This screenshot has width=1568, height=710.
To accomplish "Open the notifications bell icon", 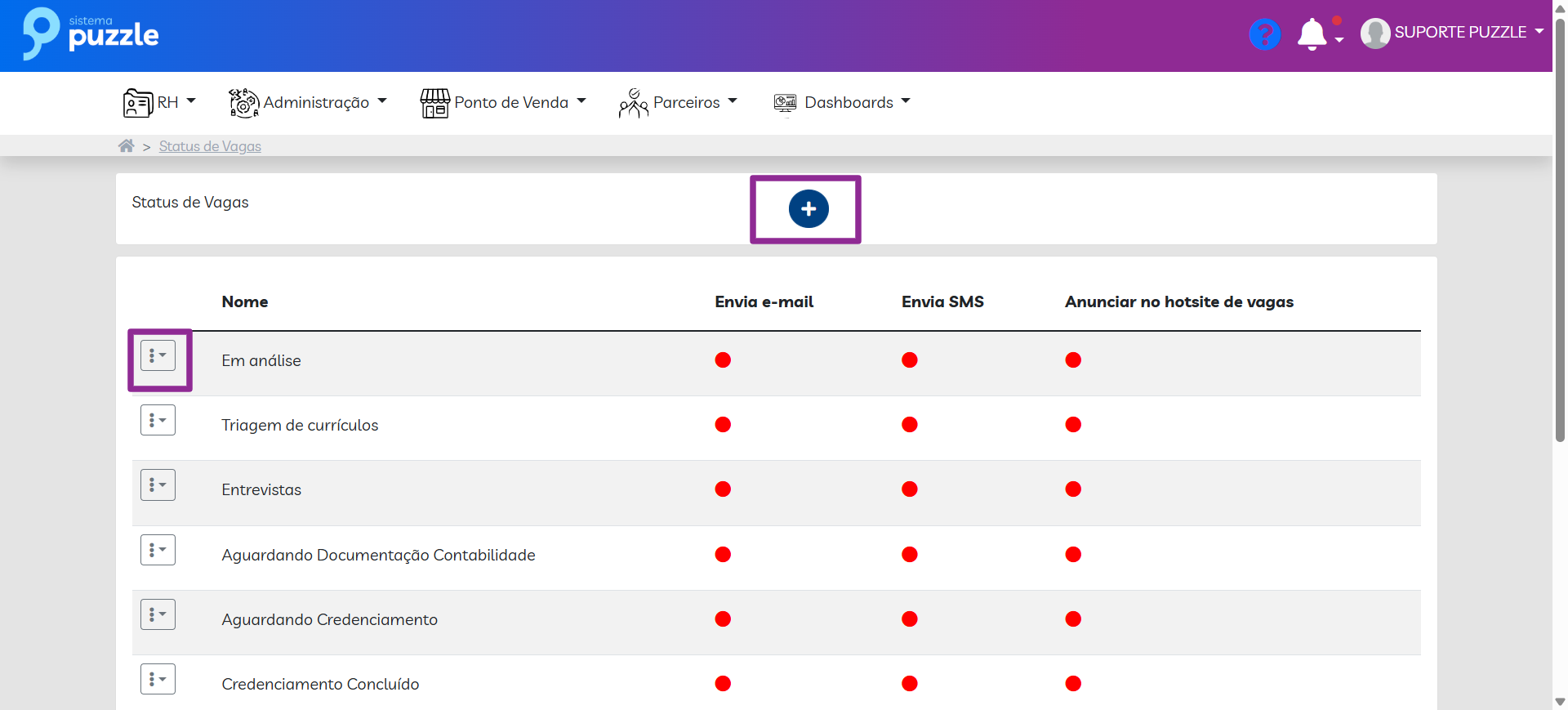I will pyautogui.click(x=1312, y=34).
